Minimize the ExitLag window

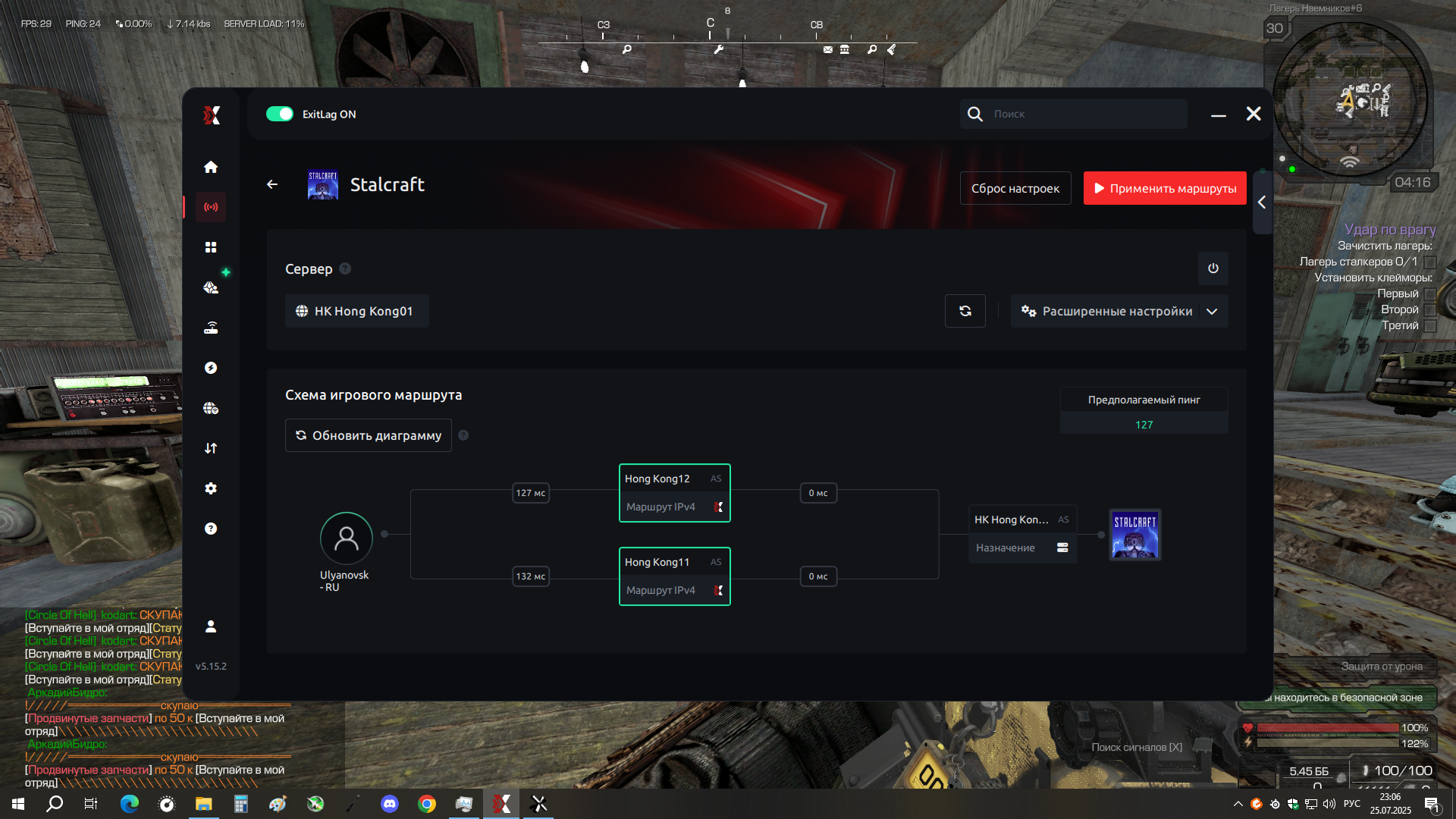click(x=1219, y=115)
